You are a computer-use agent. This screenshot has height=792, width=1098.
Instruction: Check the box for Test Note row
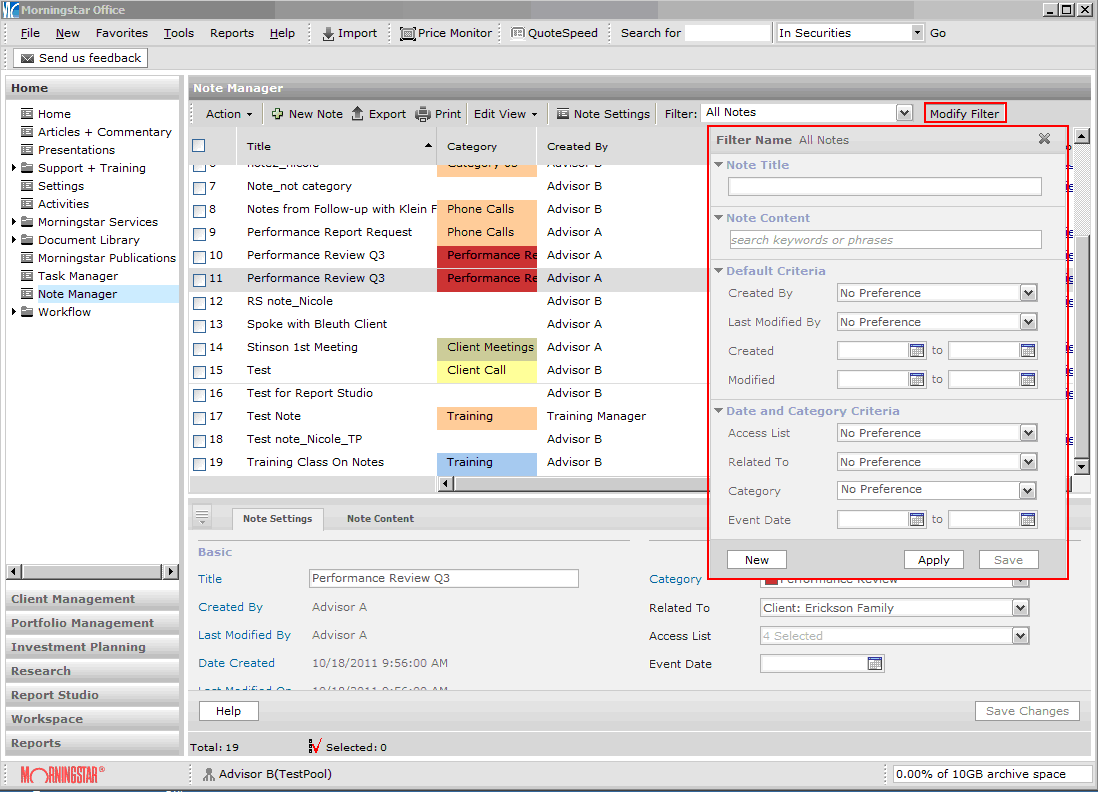click(x=199, y=417)
